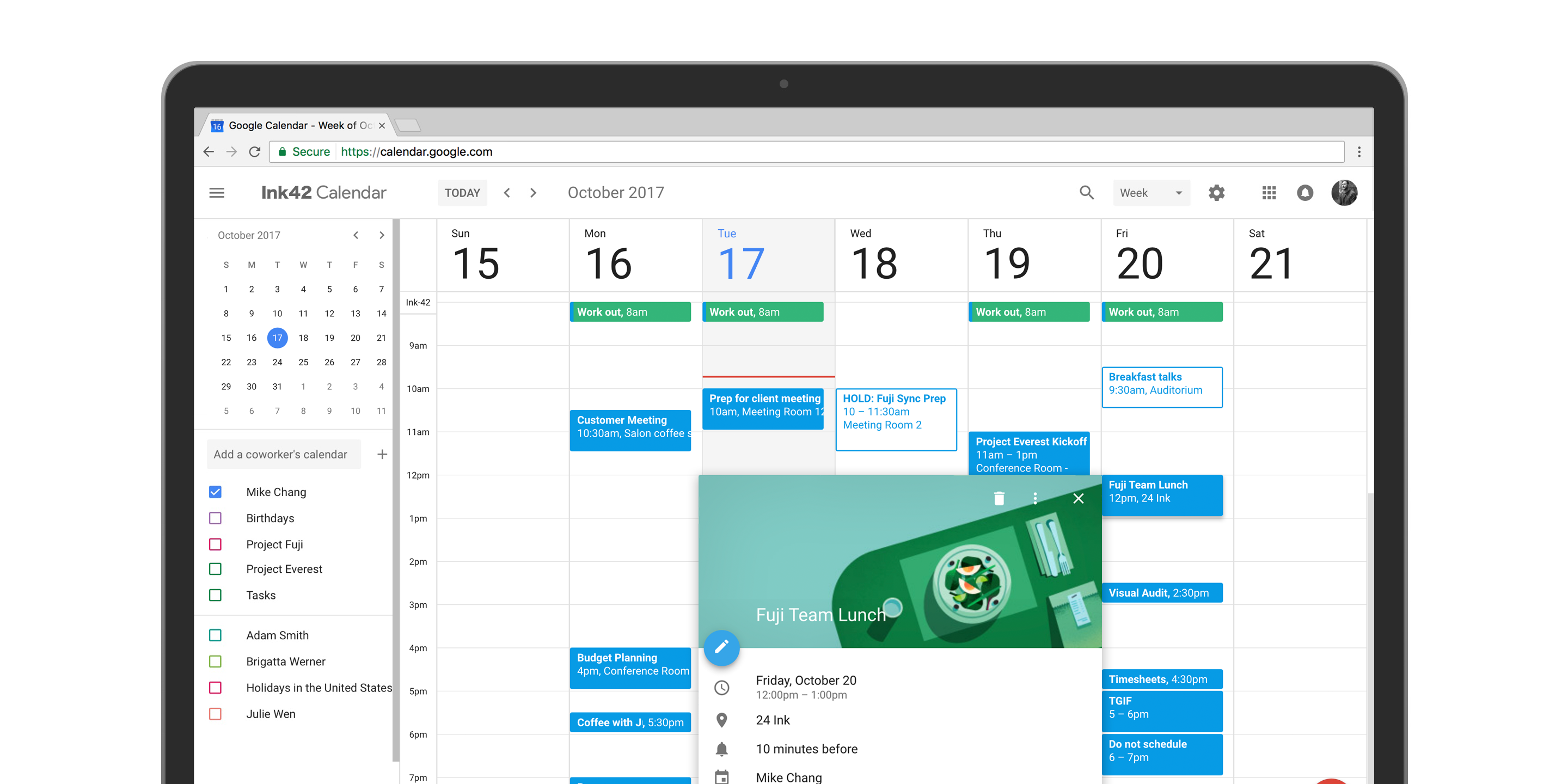Click the close X icon on popup
Image resolution: width=1568 pixels, height=784 pixels.
(x=1079, y=497)
